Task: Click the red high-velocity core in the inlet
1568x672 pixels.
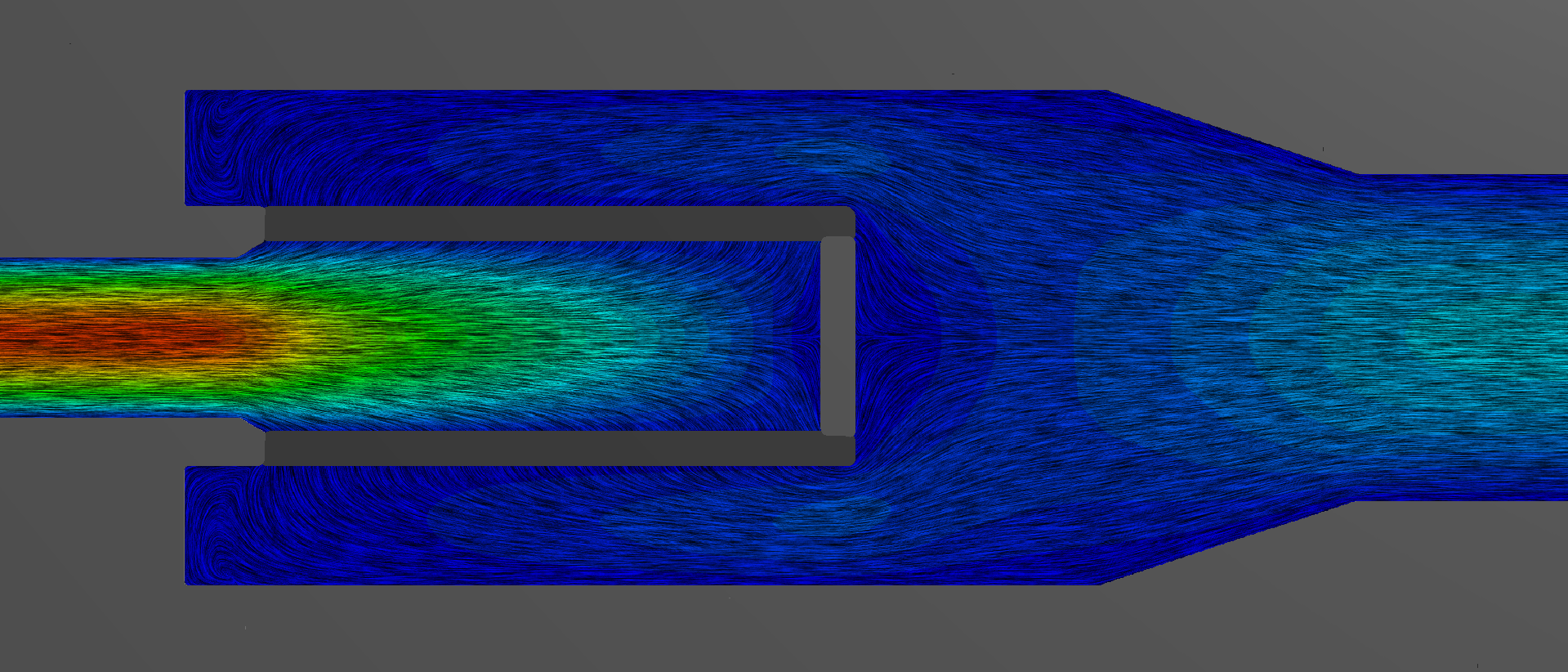Action: pyautogui.click(x=123, y=335)
